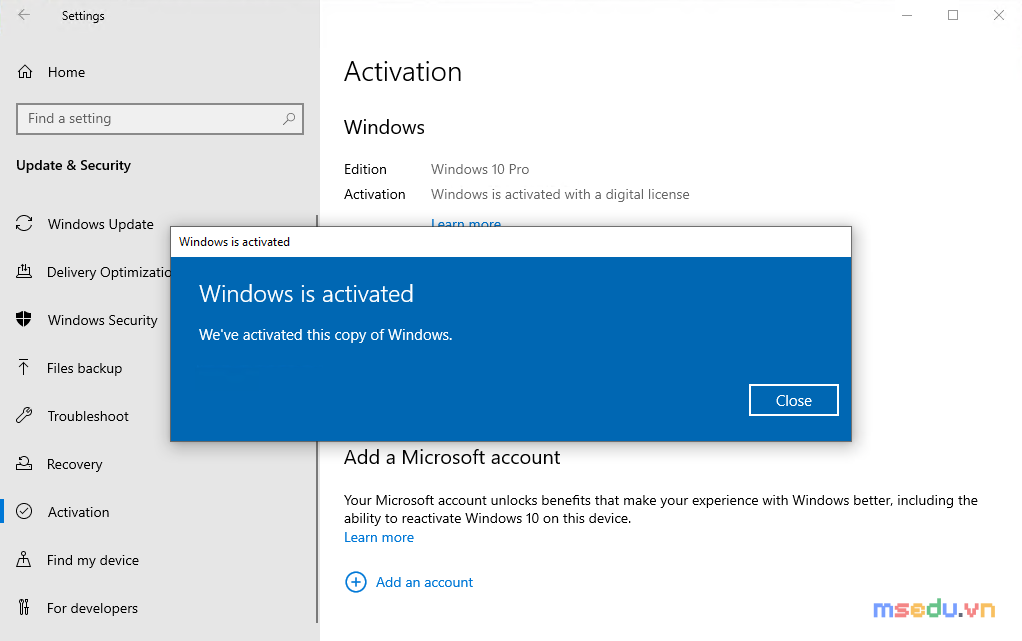Image resolution: width=1022 pixels, height=641 pixels.
Task: Select Windows Security in the sidebar
Action: click(x=102, y=320)
